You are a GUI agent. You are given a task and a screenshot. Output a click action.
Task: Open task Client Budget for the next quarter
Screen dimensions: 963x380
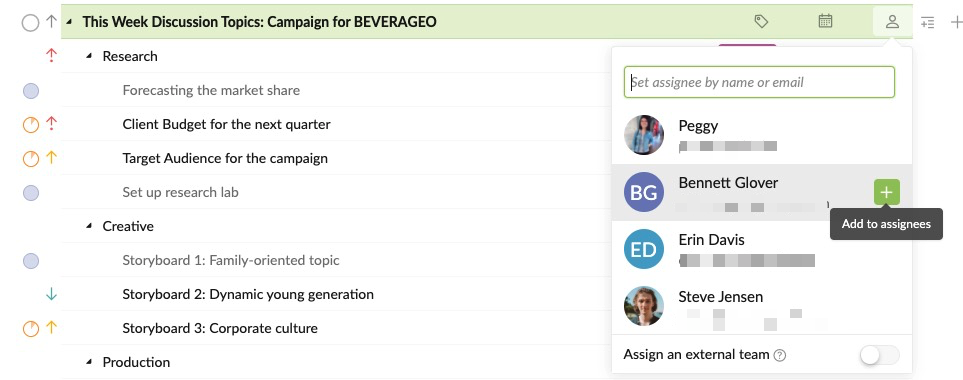[226, 124]
